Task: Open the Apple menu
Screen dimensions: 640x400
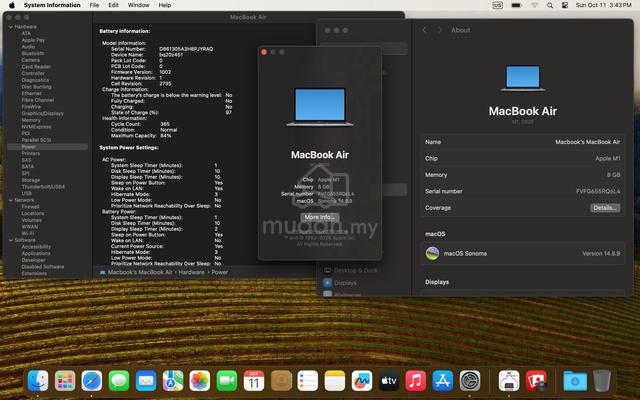Action: [12, 5]
